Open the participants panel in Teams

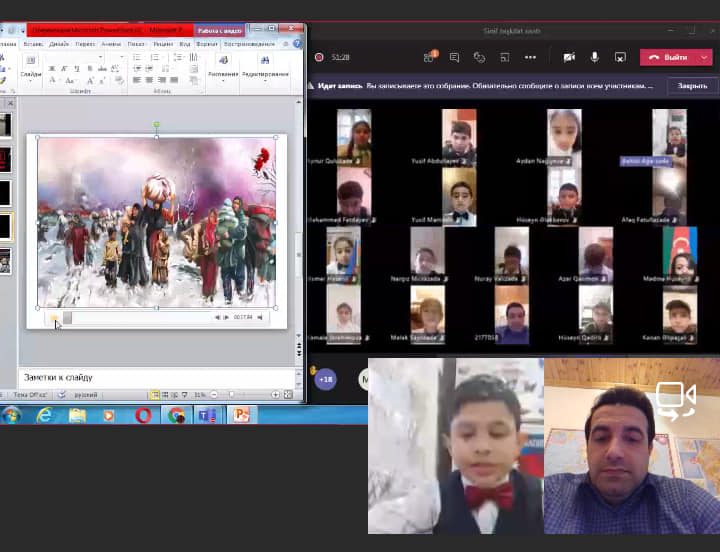(430, 57)
